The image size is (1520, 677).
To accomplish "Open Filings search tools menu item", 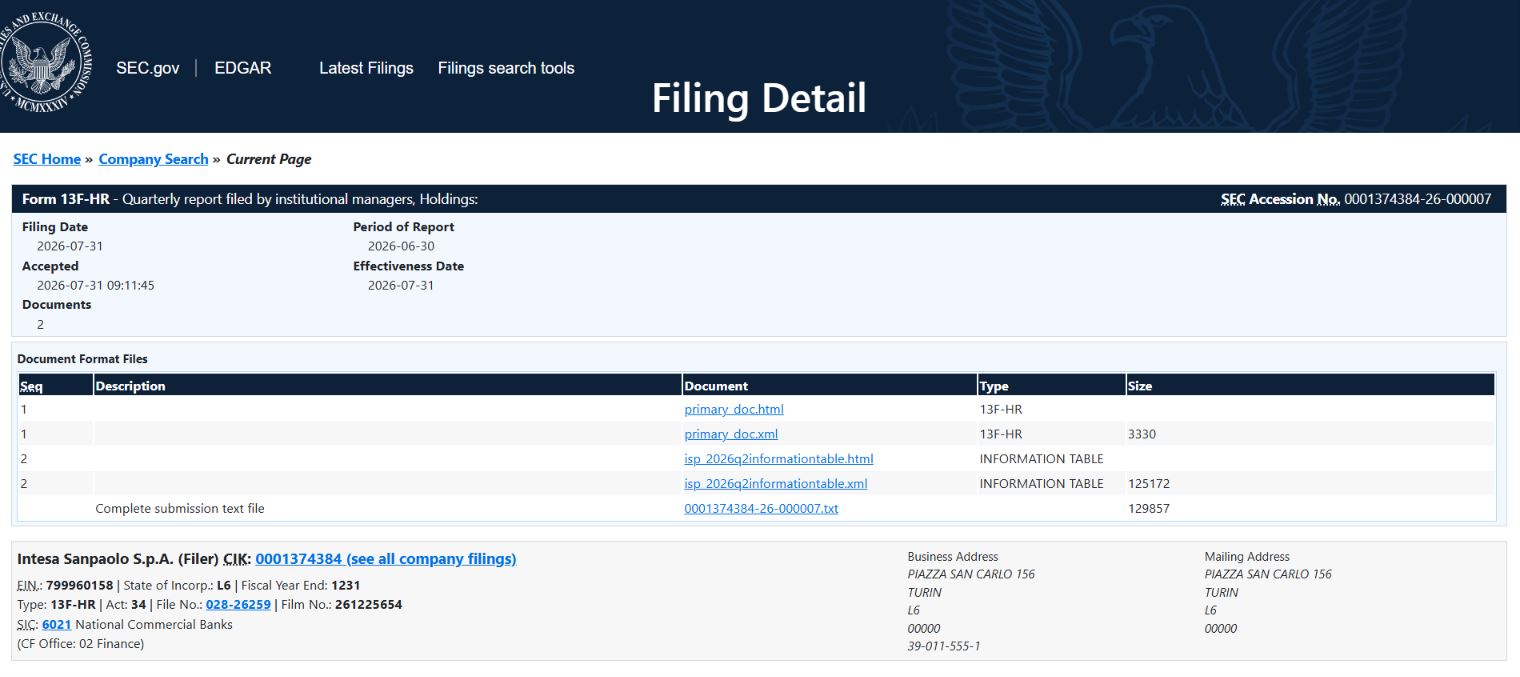I will (506, 68).
